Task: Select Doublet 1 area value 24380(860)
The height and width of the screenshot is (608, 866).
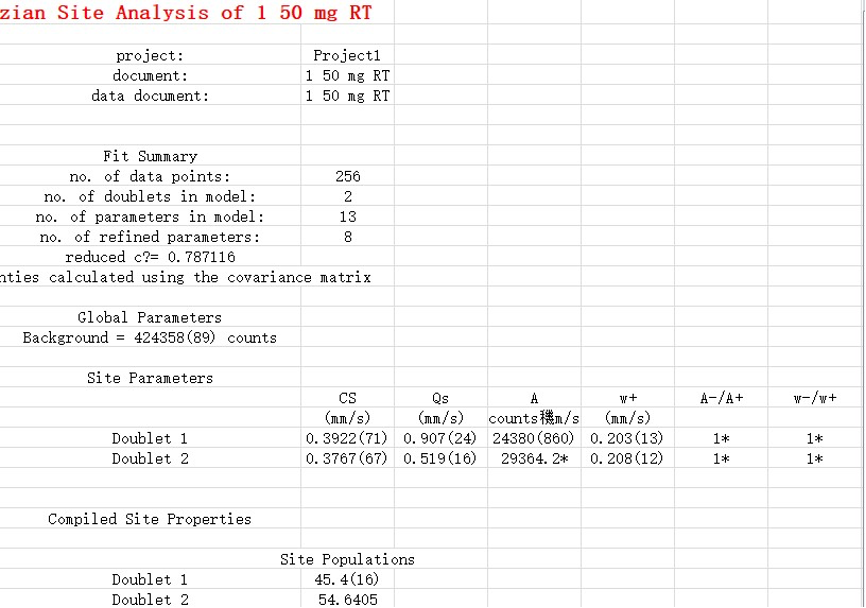Action: [x=534, y=438]
